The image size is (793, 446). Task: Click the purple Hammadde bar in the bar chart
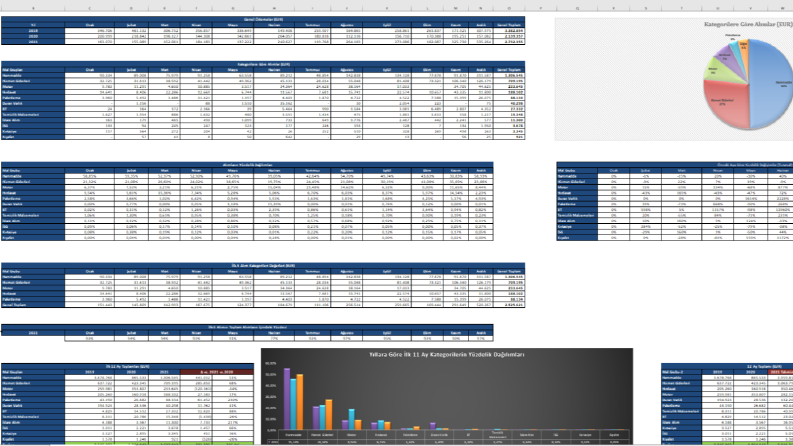click(x=287, y=399)
